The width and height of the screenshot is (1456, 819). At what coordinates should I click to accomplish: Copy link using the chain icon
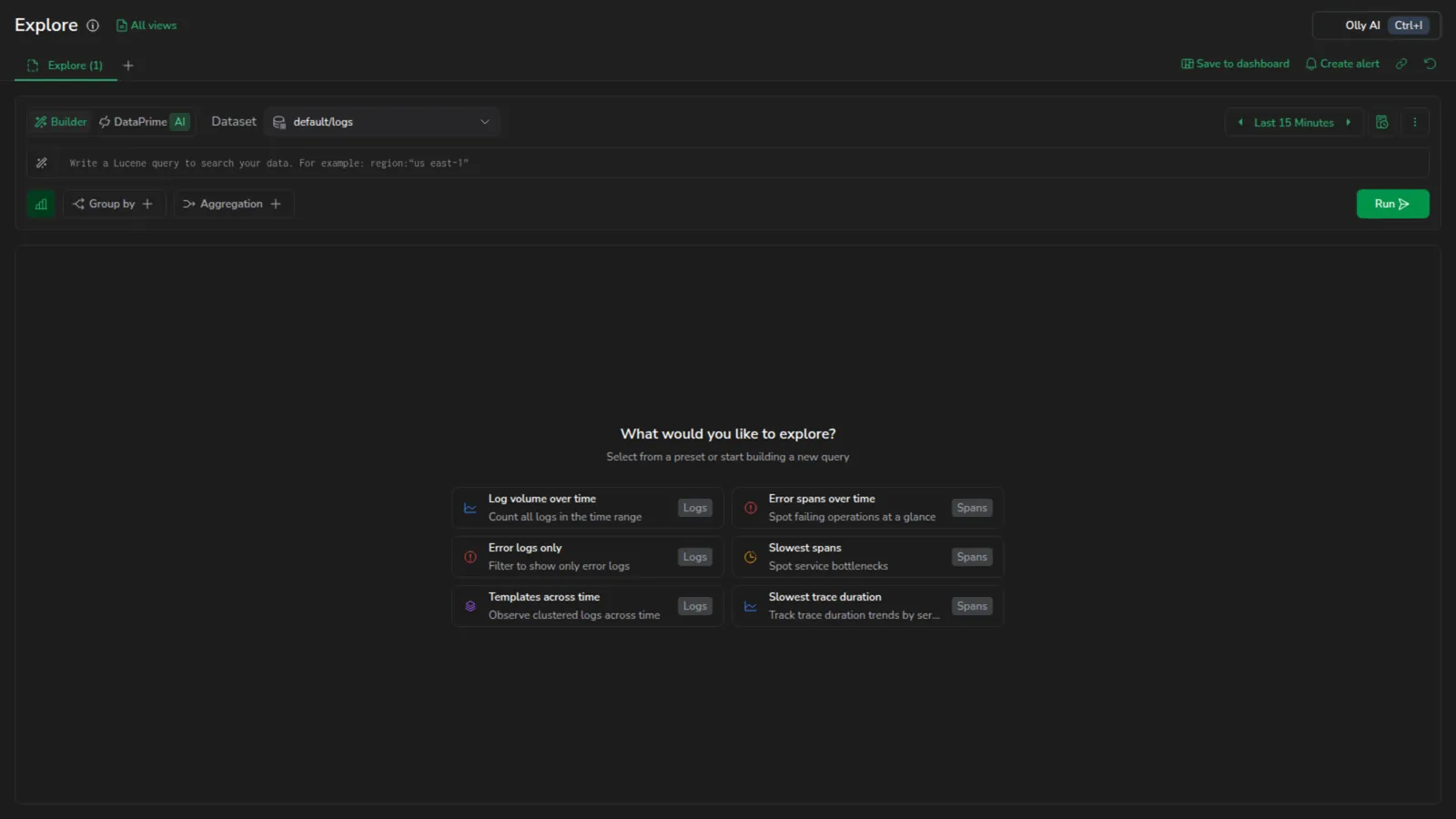pyautogui.click(x=1401, y=64)
